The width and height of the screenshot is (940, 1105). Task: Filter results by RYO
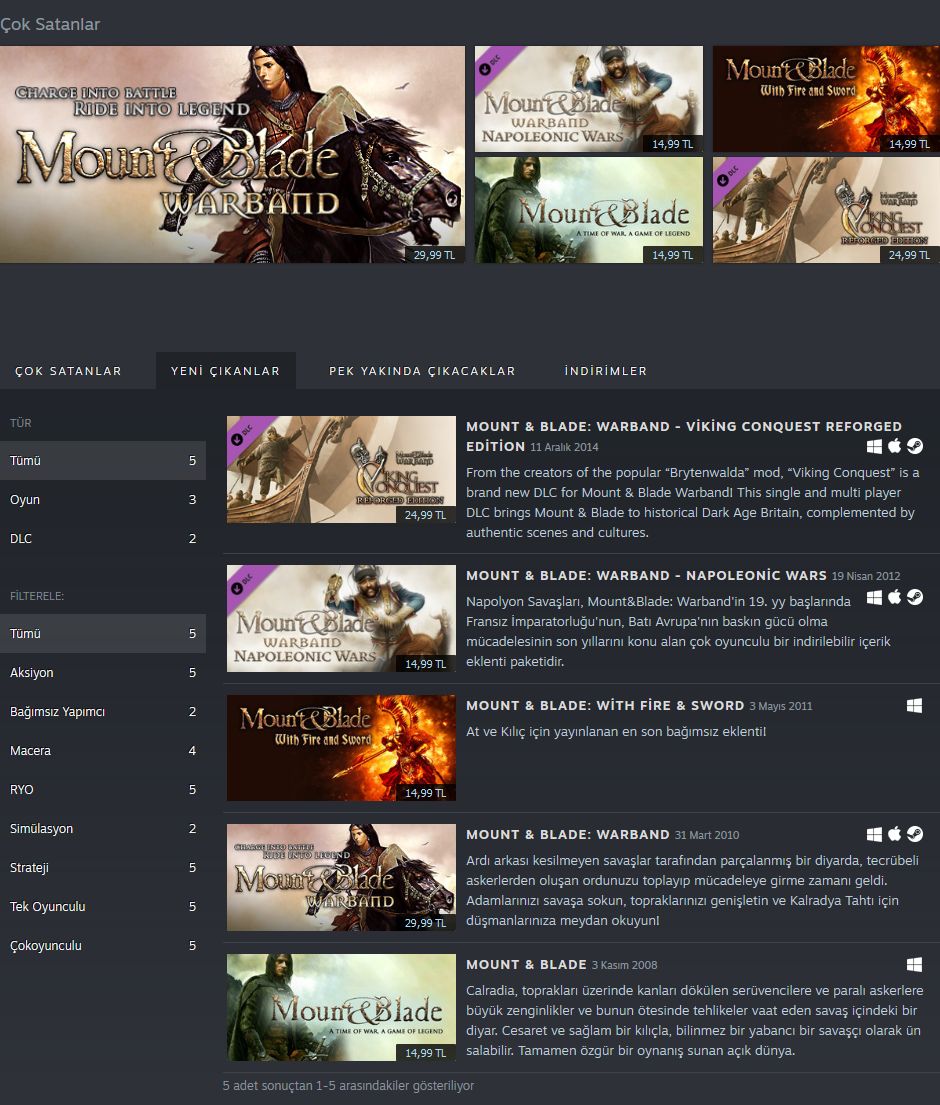(x=103, y=789)
